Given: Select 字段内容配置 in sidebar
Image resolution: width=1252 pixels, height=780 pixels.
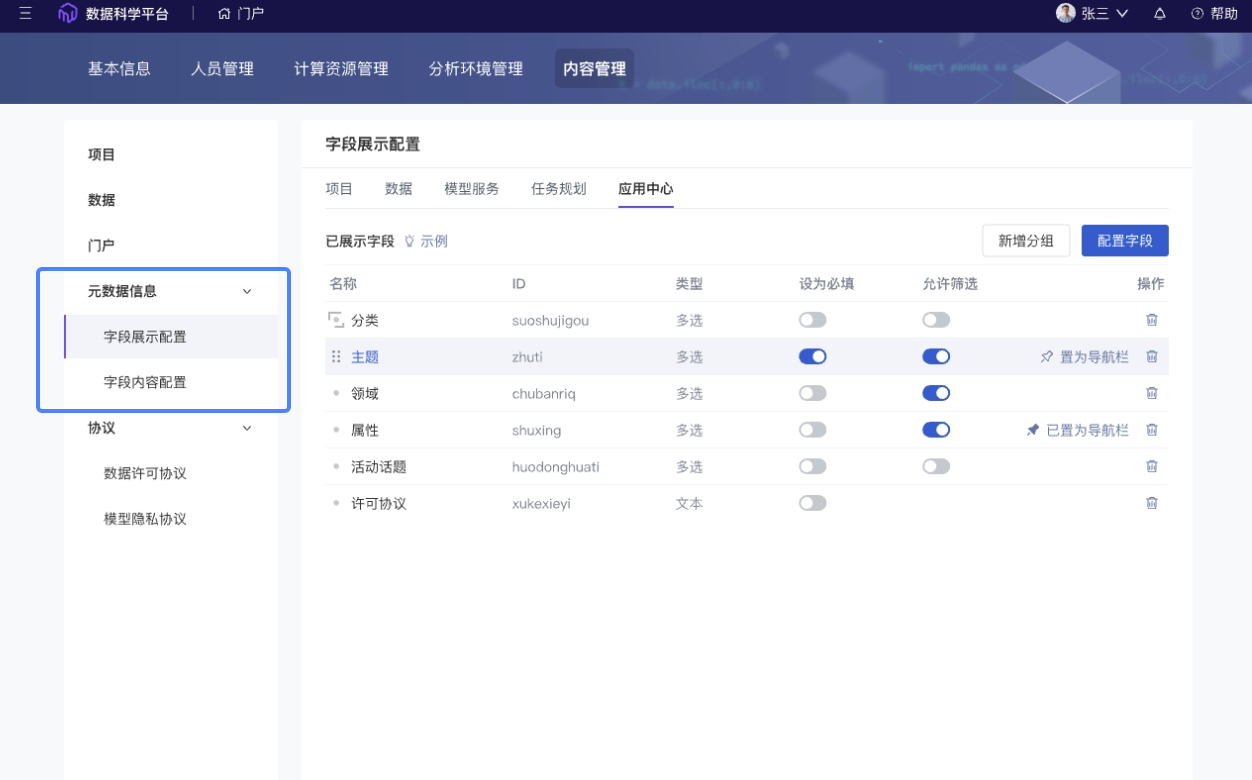Looking at the screenshot, I should [145, 382].
